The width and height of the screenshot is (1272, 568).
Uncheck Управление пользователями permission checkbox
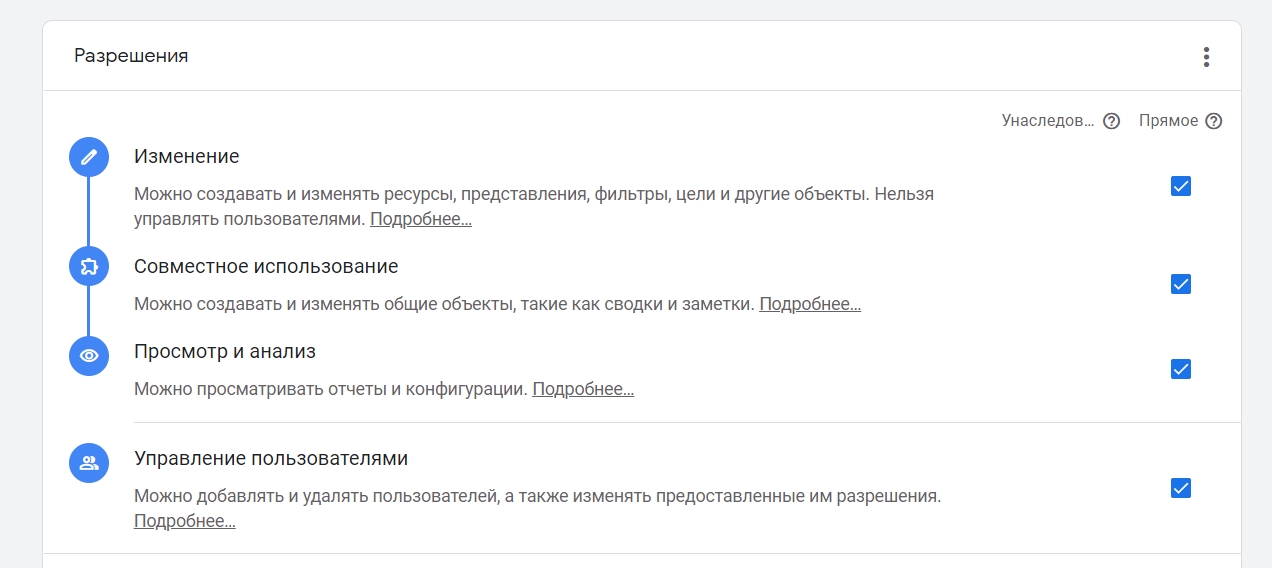point(1181,488)
